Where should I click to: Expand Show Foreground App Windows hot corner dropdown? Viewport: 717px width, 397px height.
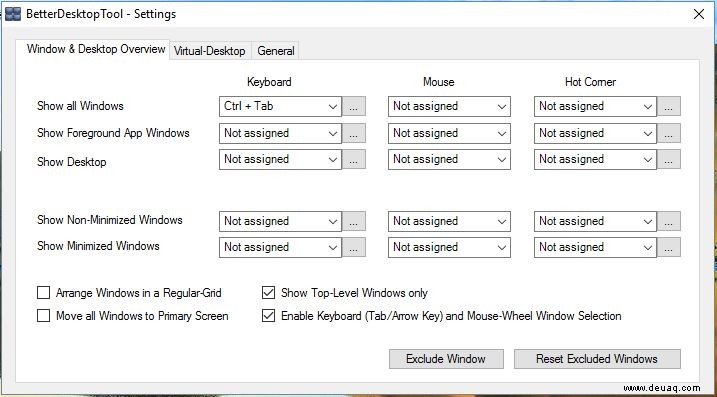pyautogui.click(x=595, y=134)
